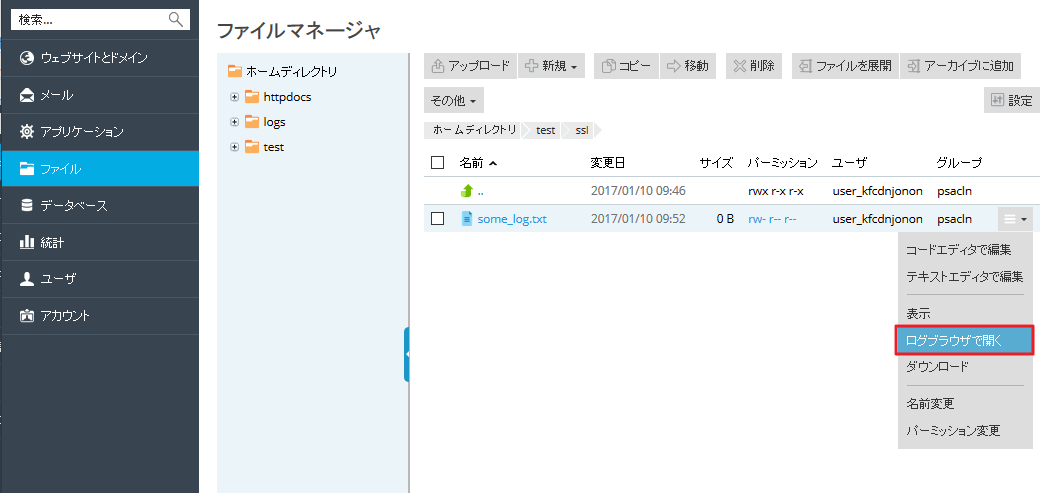1059x493 pixels.
Task: Expand the test folder tree node
Action: click(234, 147)
